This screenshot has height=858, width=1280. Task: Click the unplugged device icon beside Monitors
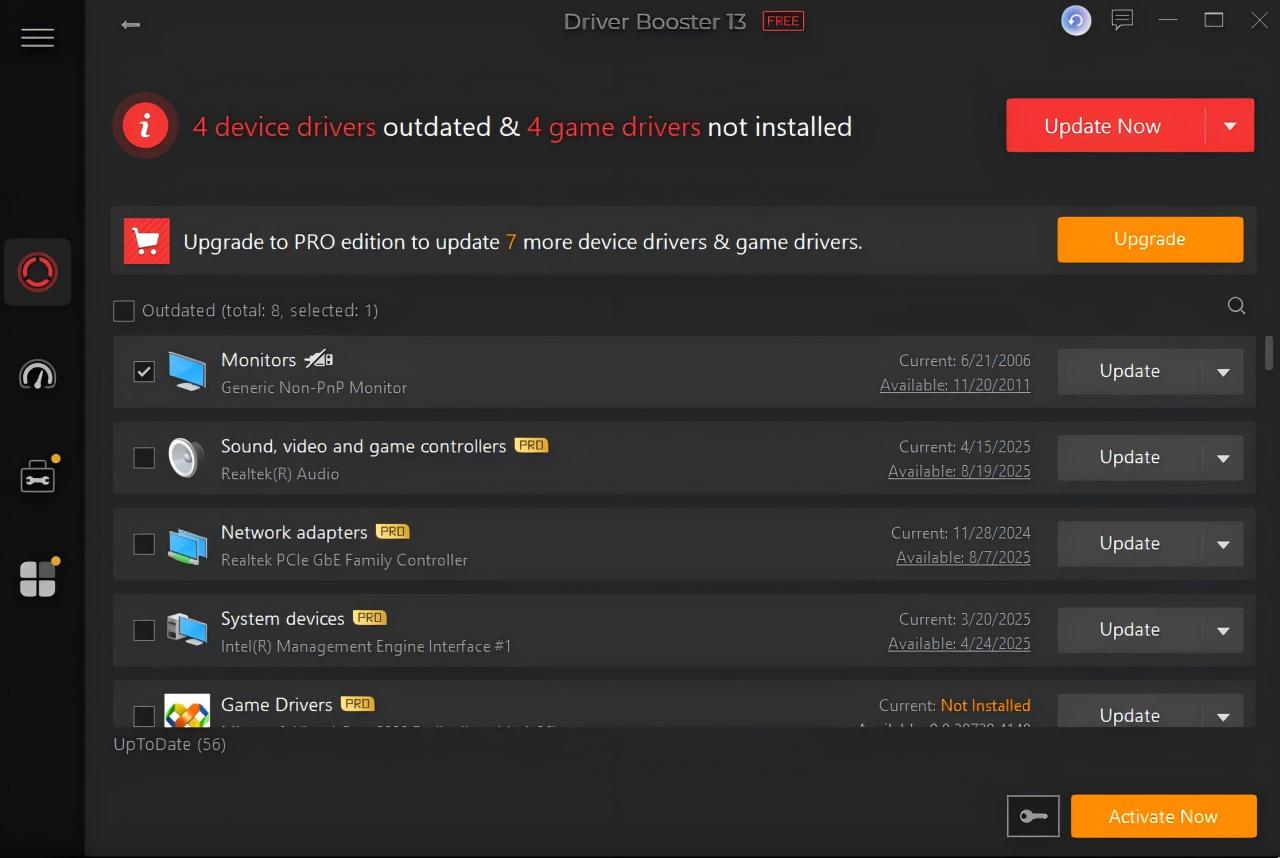point(319,359)
